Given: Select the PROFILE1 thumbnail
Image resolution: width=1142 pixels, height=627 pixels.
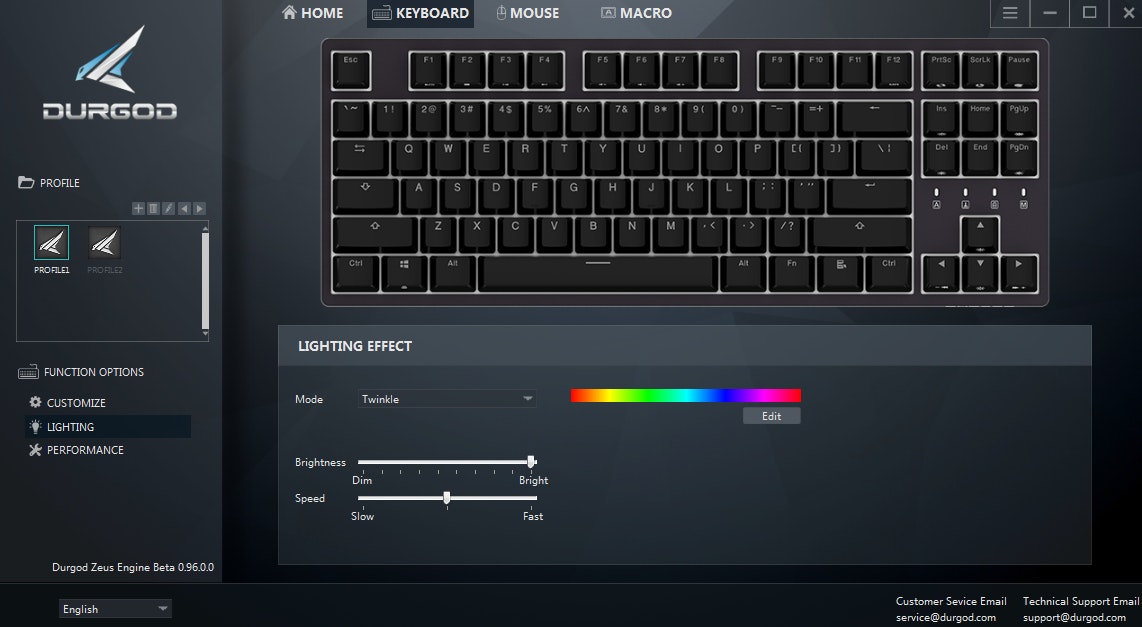Looking at the screenshot, I should point(52,250).
